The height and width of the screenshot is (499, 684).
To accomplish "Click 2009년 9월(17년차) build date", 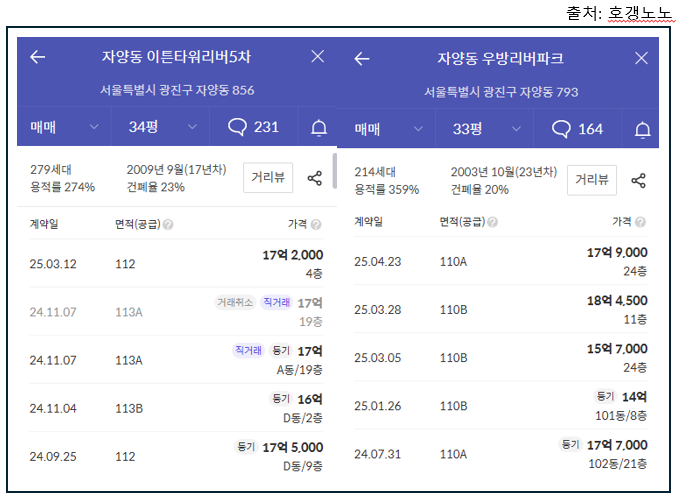I will 176,170.
